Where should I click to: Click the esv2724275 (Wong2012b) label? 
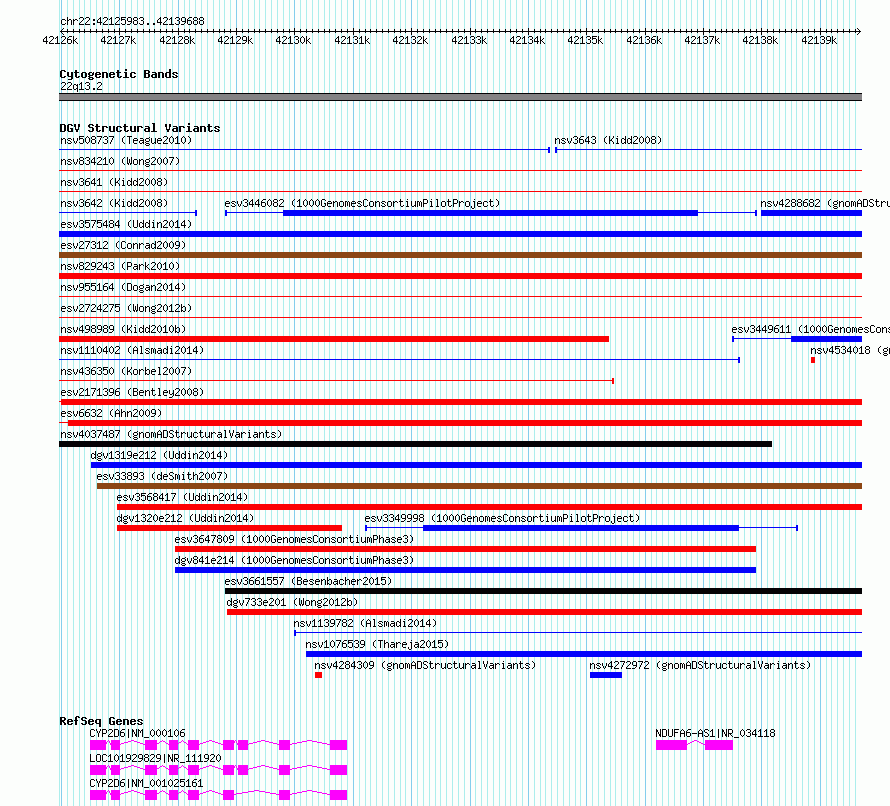click(126, 308)
